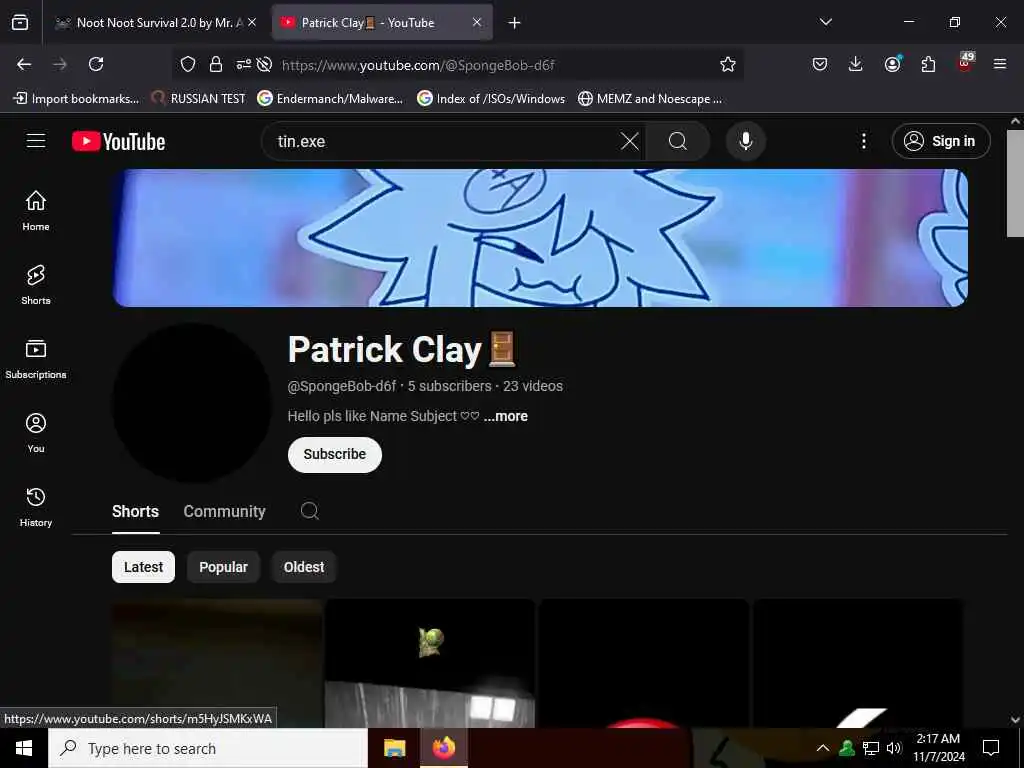
Task: Reload the current page
Action: tap(96, 64)
